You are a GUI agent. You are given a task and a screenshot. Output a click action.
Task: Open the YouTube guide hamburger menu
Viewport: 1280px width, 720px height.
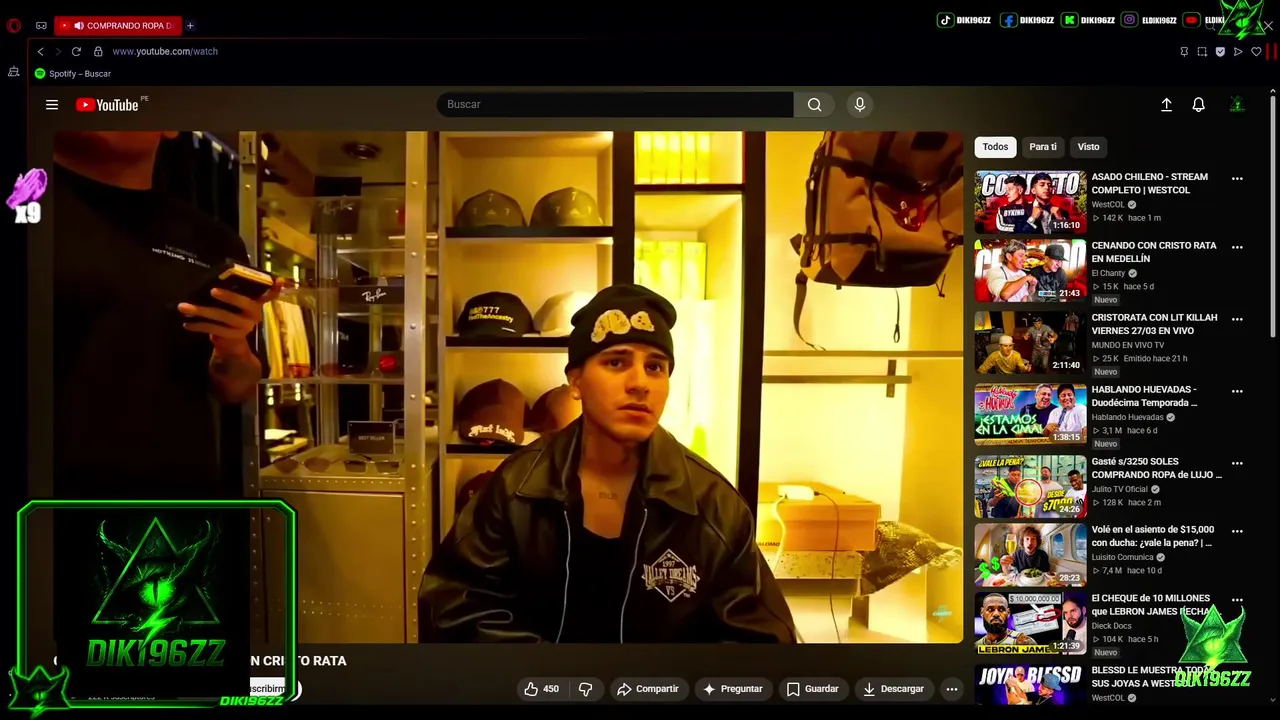52,104
